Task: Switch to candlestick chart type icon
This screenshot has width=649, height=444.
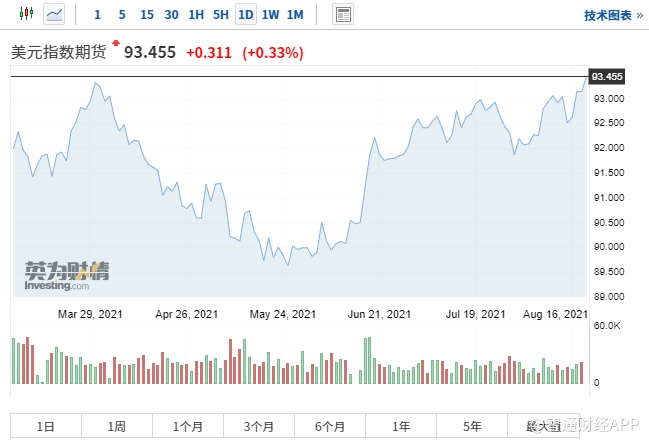Action: pos(26,14)
